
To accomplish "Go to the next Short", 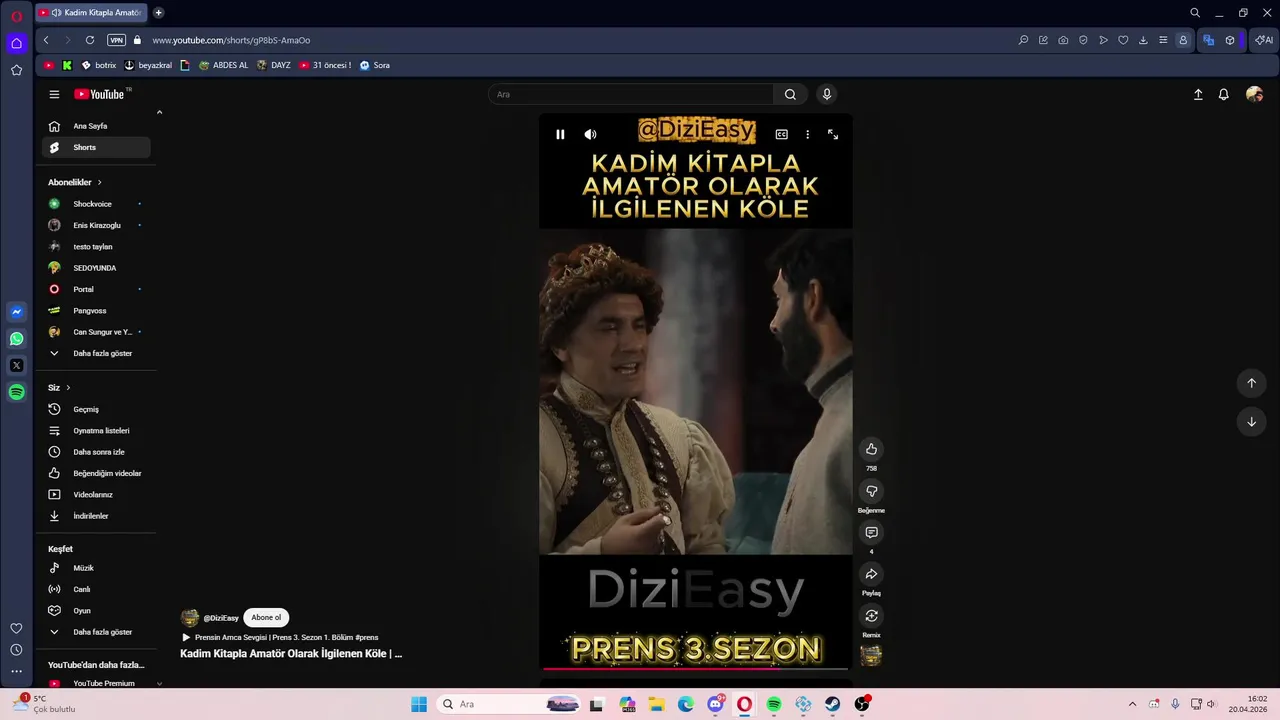I will (1251, 422).
